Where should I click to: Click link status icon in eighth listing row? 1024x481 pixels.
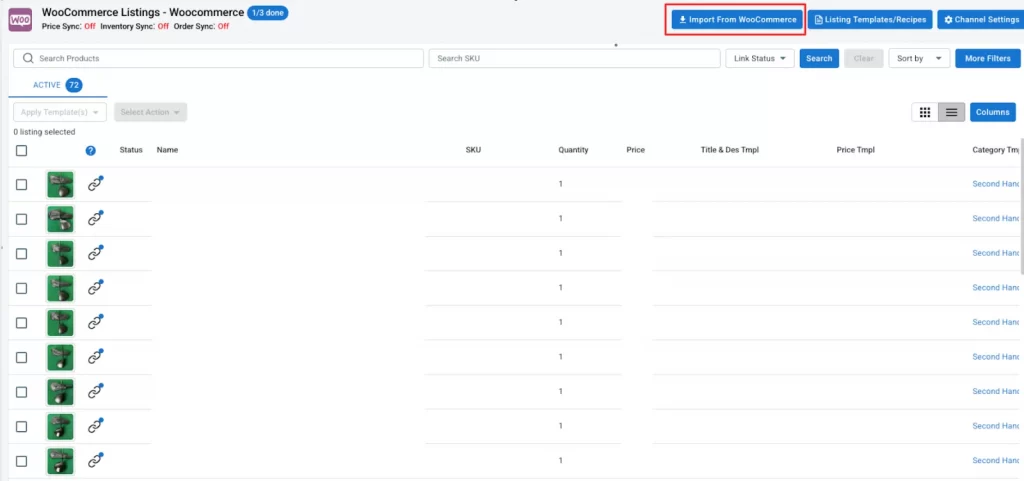tap(96, 426)
